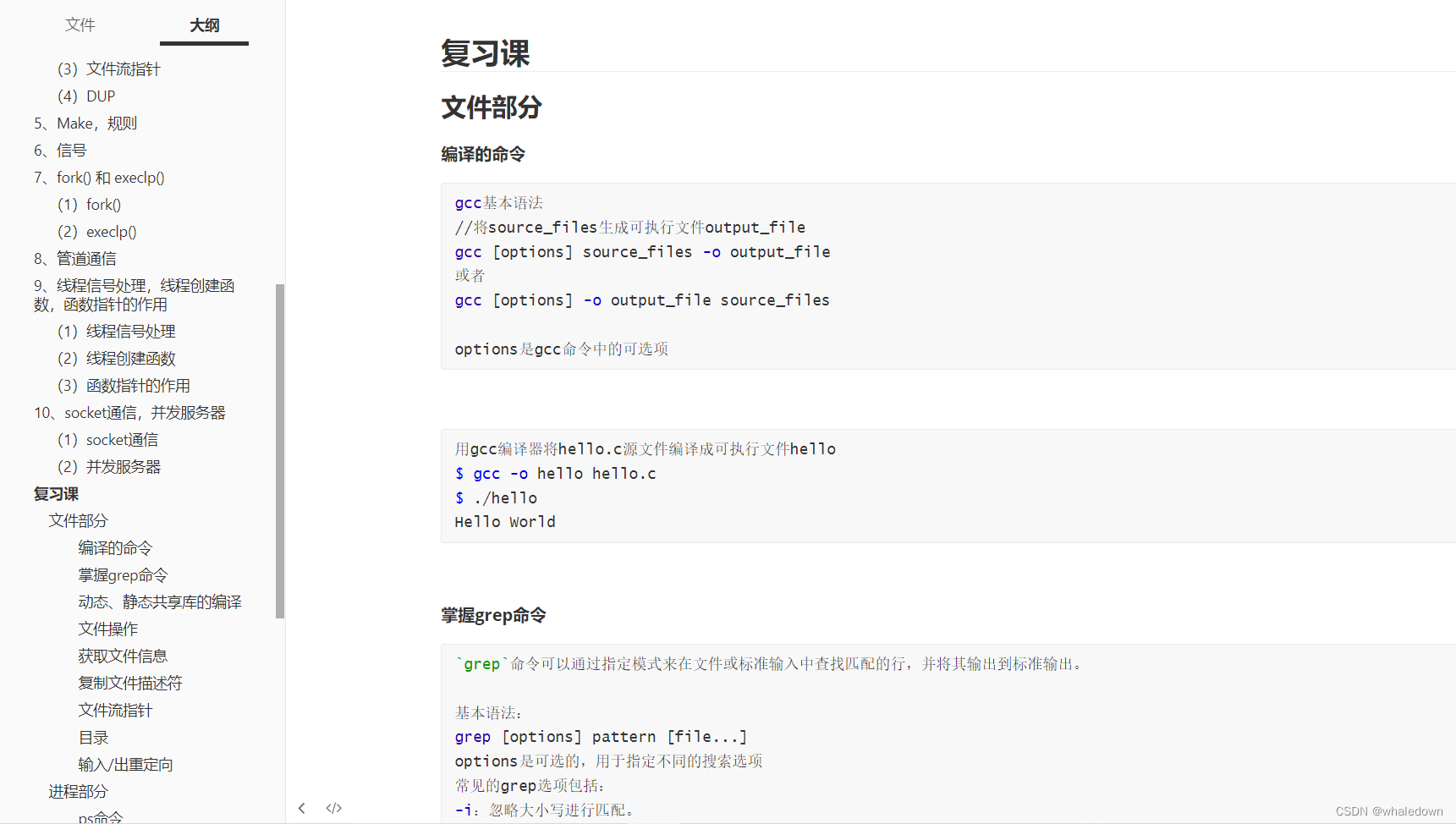Jump to 8、管道通信 section

pyautogui.click(x=75, y=258)
